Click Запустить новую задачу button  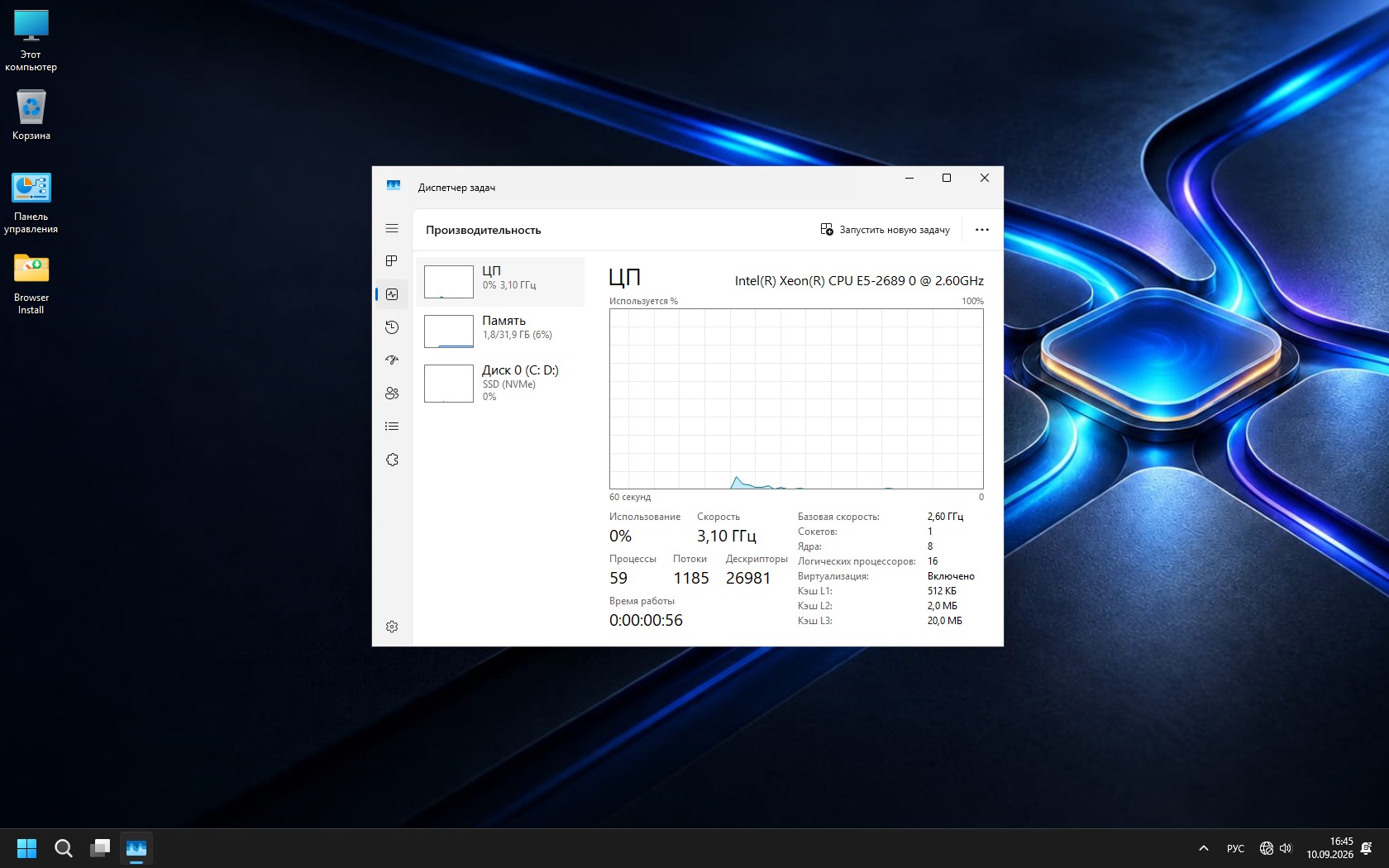885,230
